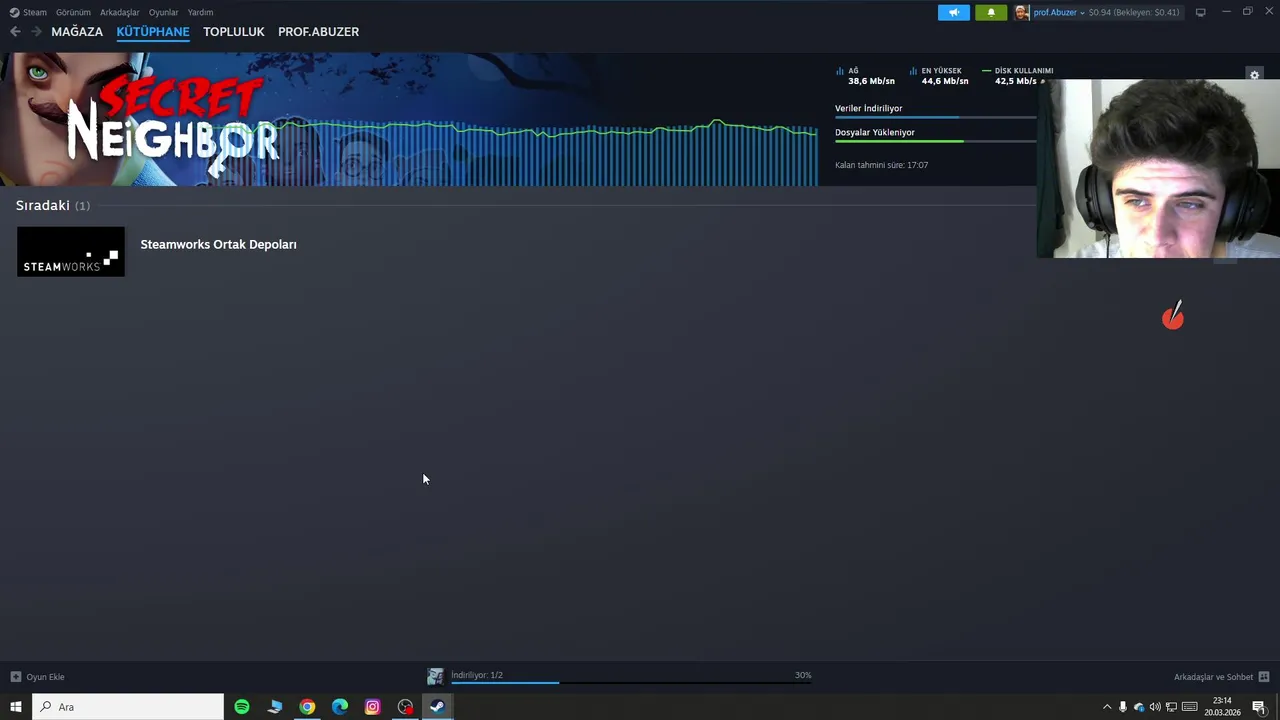Open the volume tray icon
The width and height of the screenshot is (1280, 720).
pos(1155,707)
